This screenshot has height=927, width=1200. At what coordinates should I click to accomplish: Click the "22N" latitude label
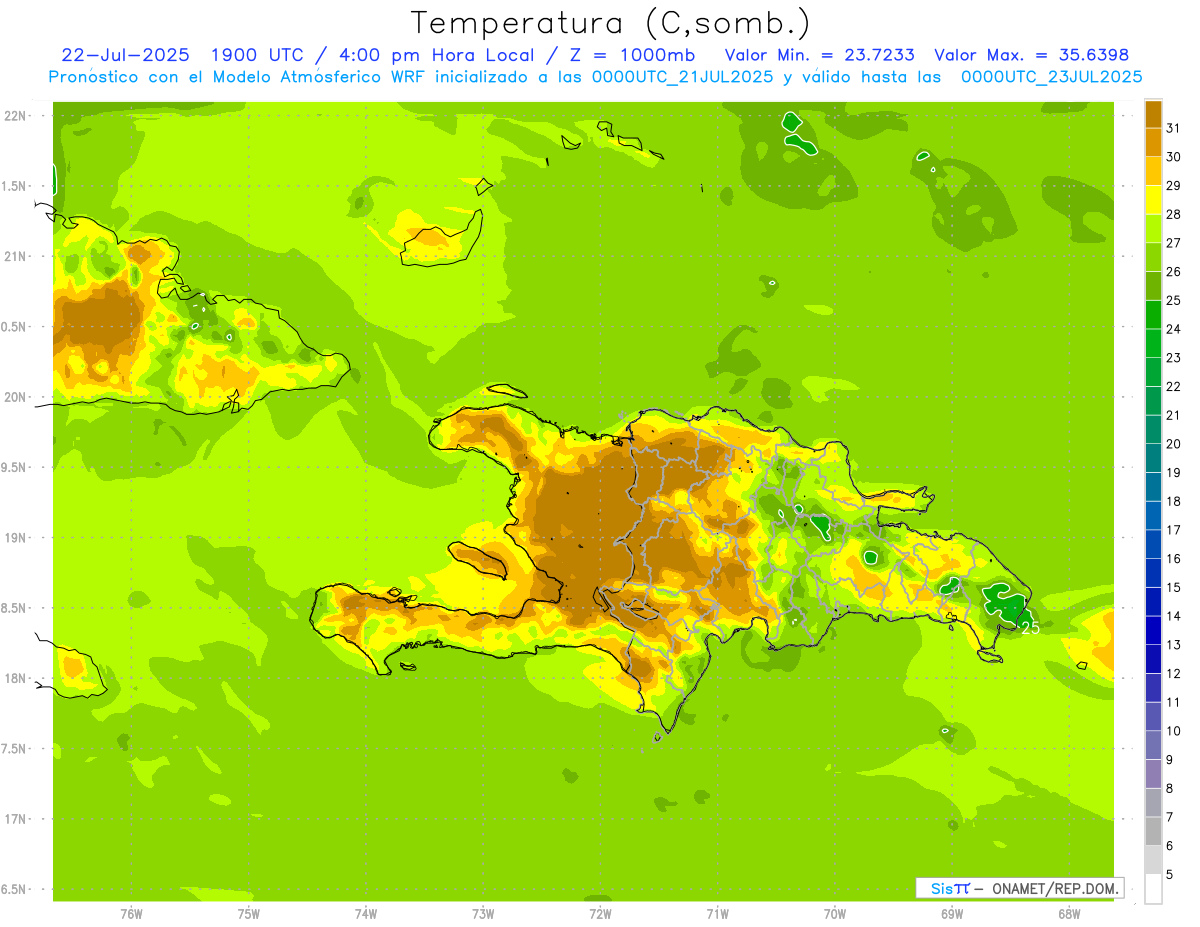(x=14, y=116)
